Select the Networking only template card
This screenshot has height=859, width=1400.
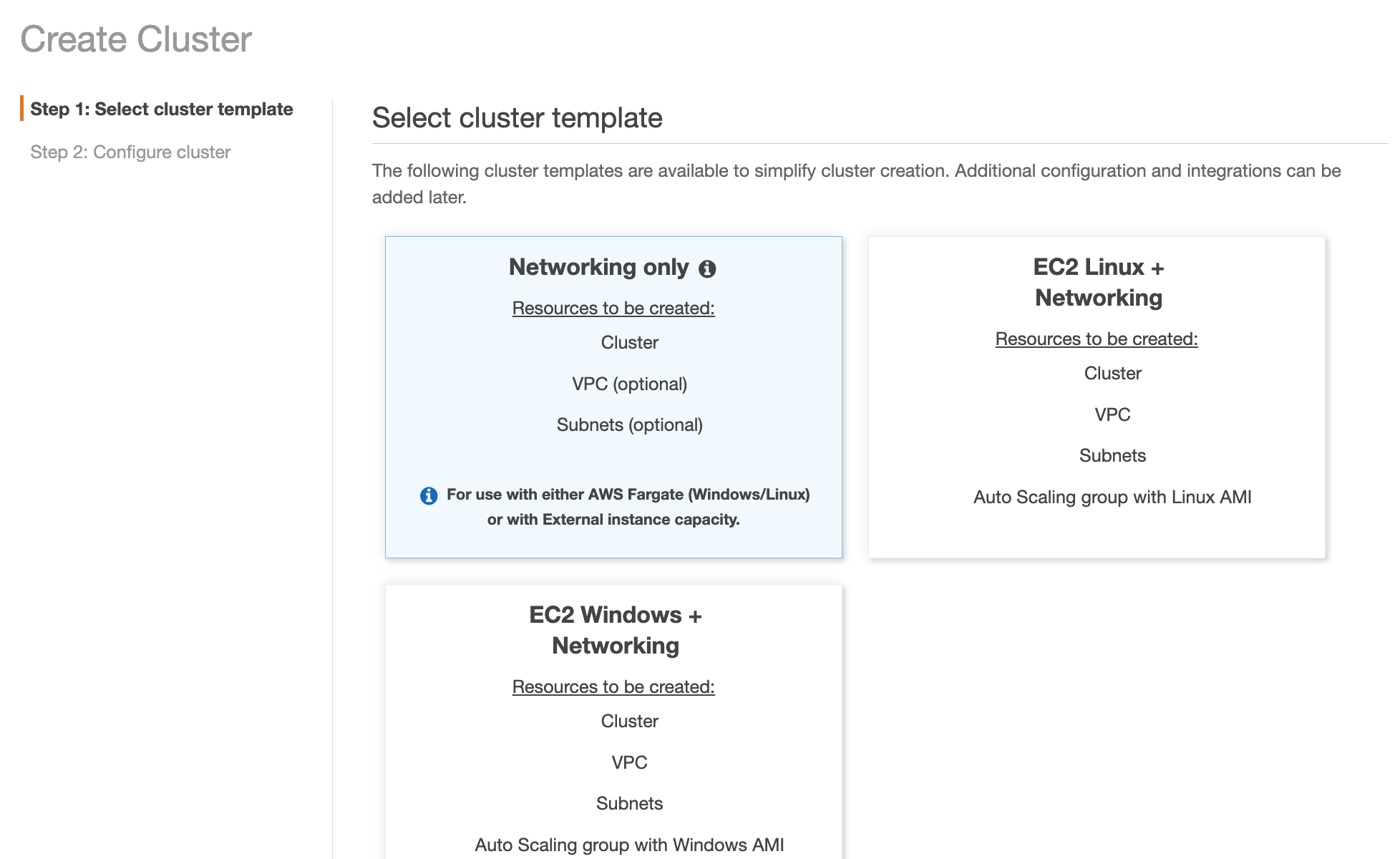tap(613, 397)
